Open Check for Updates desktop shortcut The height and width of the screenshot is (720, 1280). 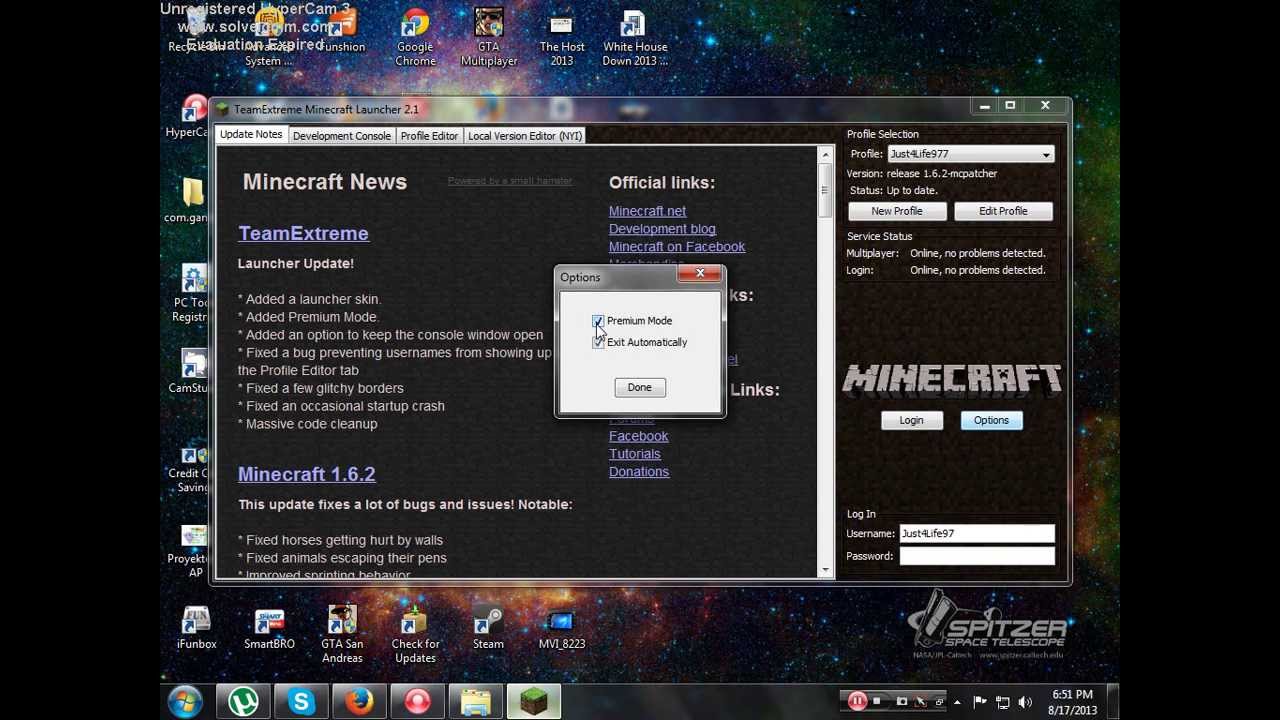(415, 635)
